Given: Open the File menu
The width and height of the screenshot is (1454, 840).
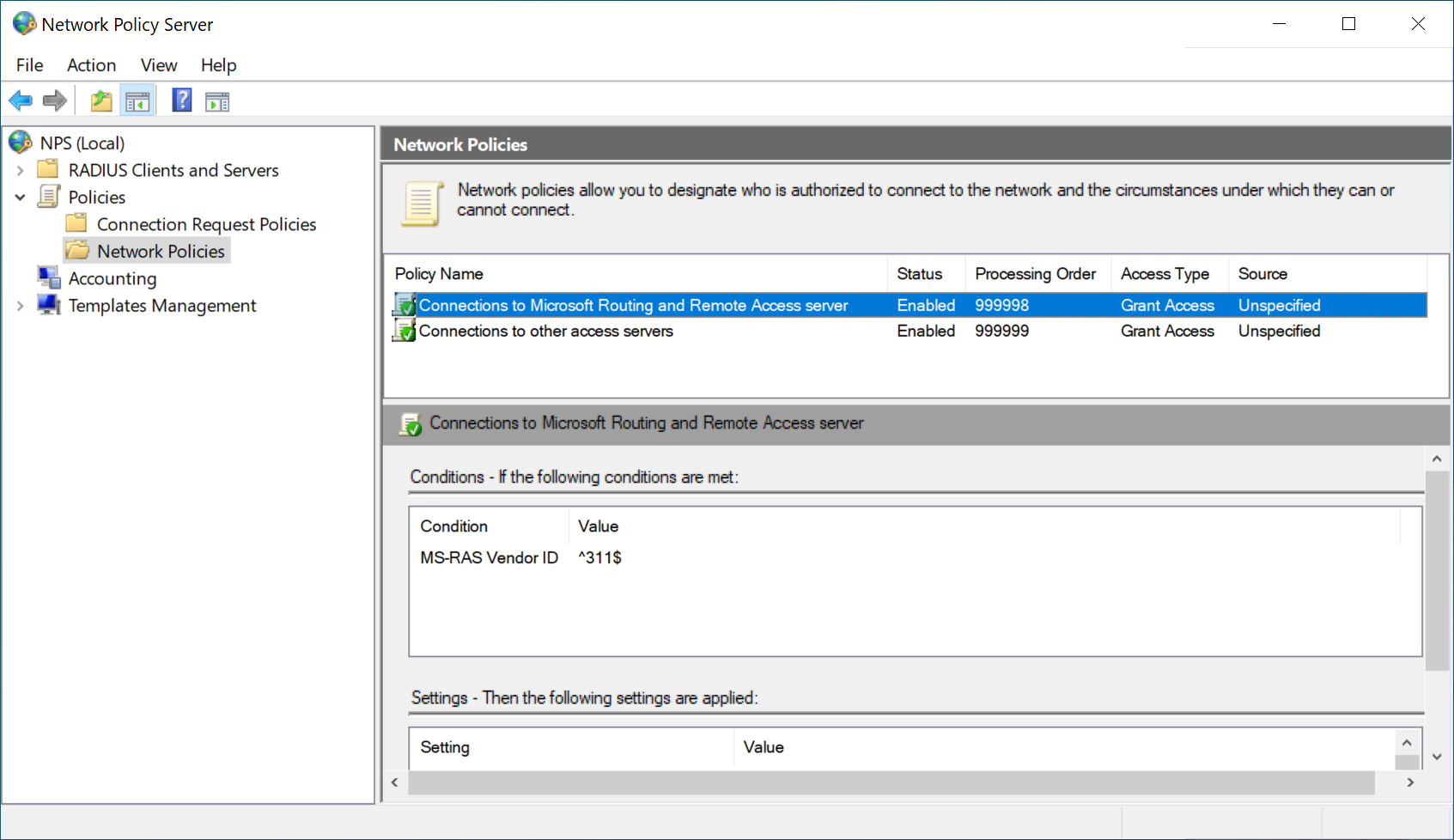Looking at the screenshot, I should pyautogui.click(x=29, y=65).
